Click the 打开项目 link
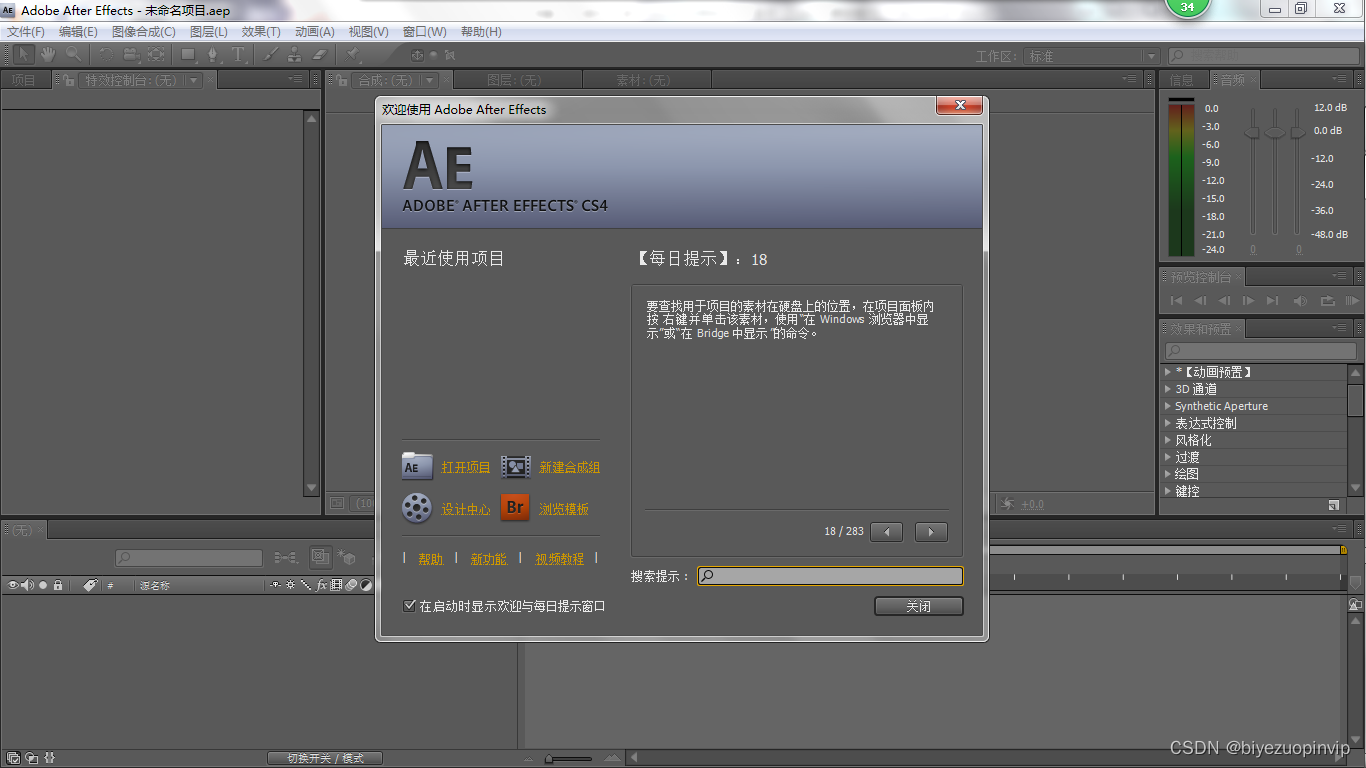This screenshot has height=768, width=1366. pyautogui.click(x=466, y=467)
